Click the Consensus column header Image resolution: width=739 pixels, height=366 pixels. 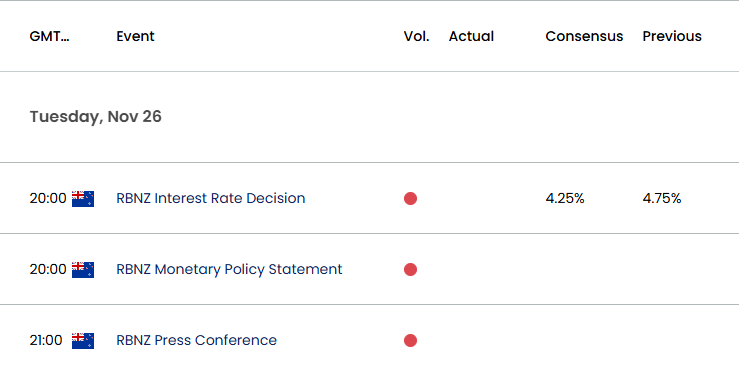[x=584, y=36]
